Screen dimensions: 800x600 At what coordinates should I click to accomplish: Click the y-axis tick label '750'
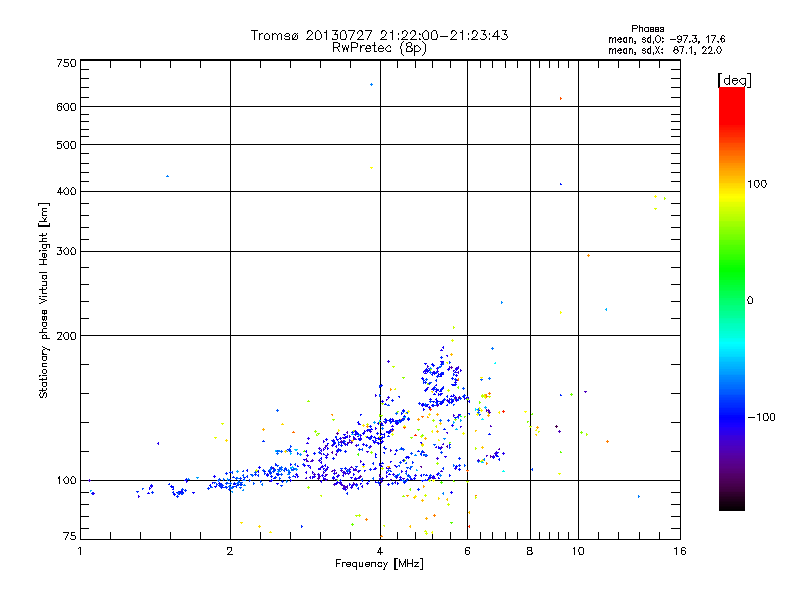[66, 63]
